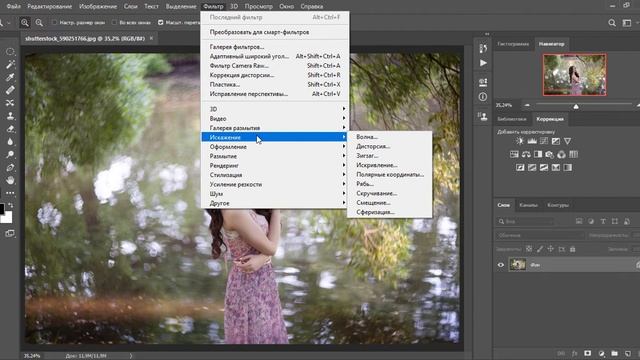Click the navigator zoom slider handle
The image size is (640, 360).
pyautogui.click(x=576, y=106)
